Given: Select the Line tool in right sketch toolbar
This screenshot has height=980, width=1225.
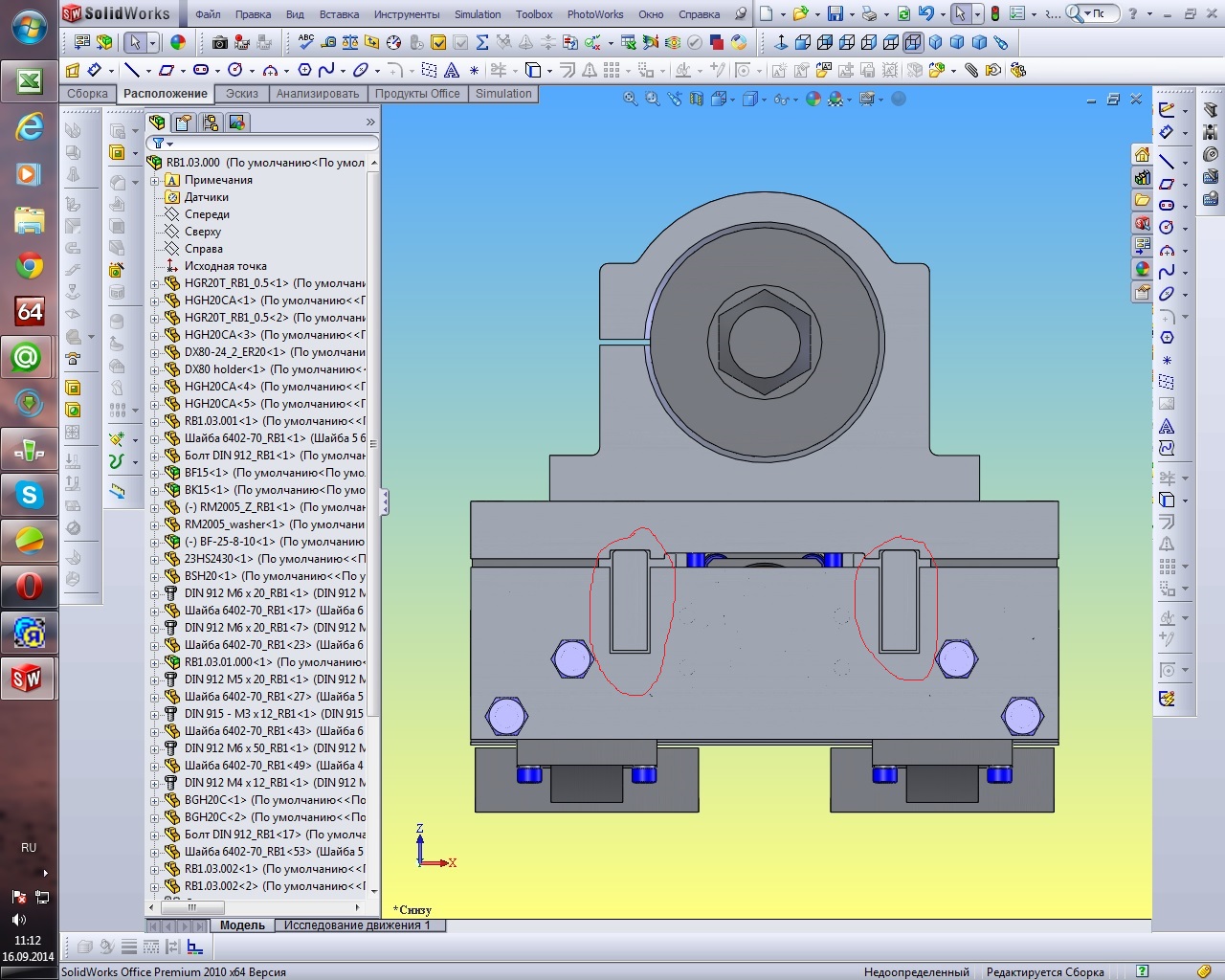Looking at the screenshot, I should click(x=1167, y=161).
